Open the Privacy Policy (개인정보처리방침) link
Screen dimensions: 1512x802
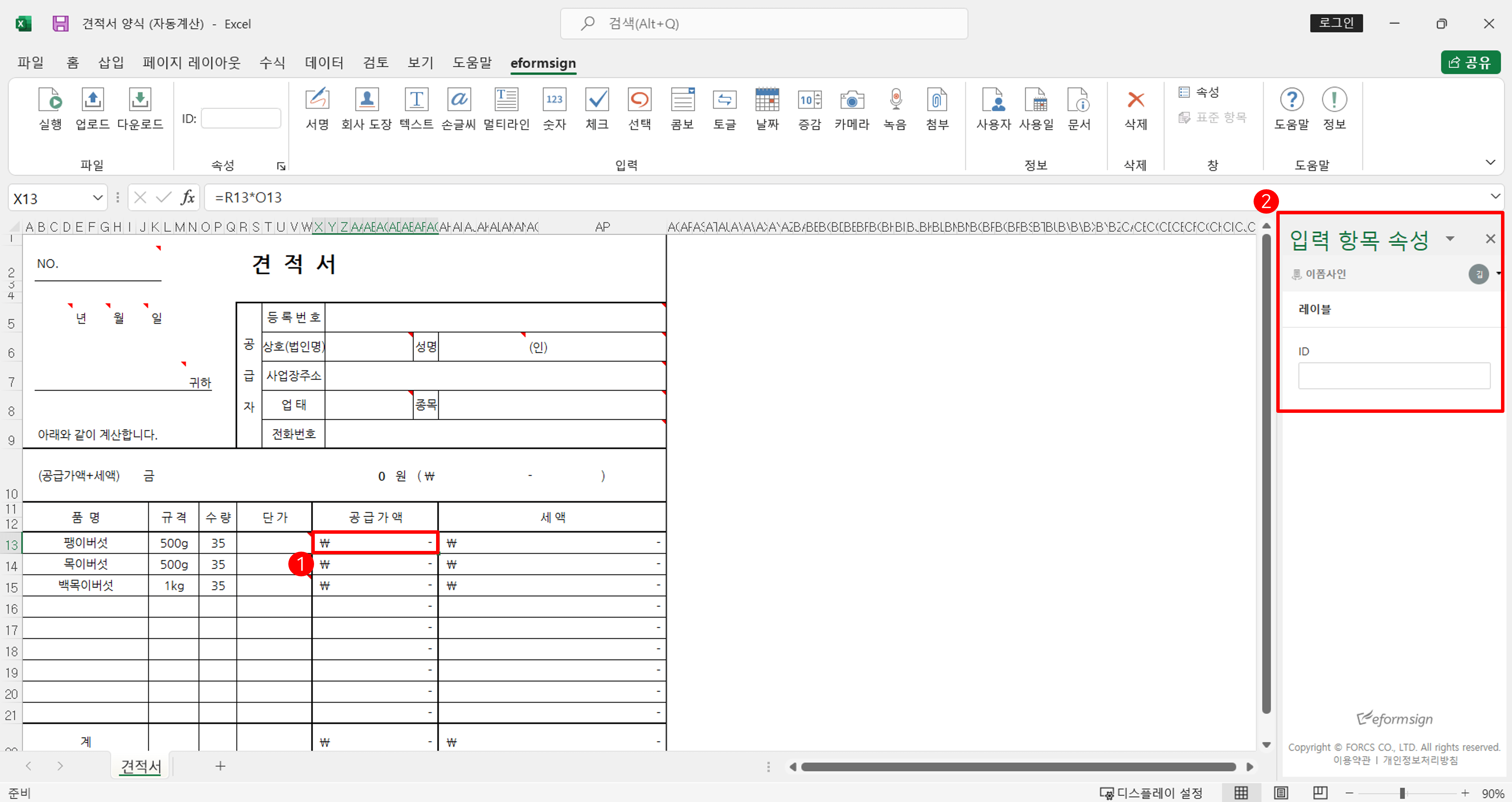click(1420, 760)
